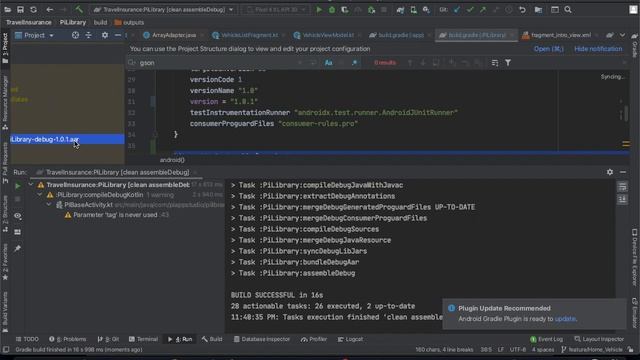Click Hide notification link
The width and height of the screenshot is (640, 360).
(x=598, y=49)
